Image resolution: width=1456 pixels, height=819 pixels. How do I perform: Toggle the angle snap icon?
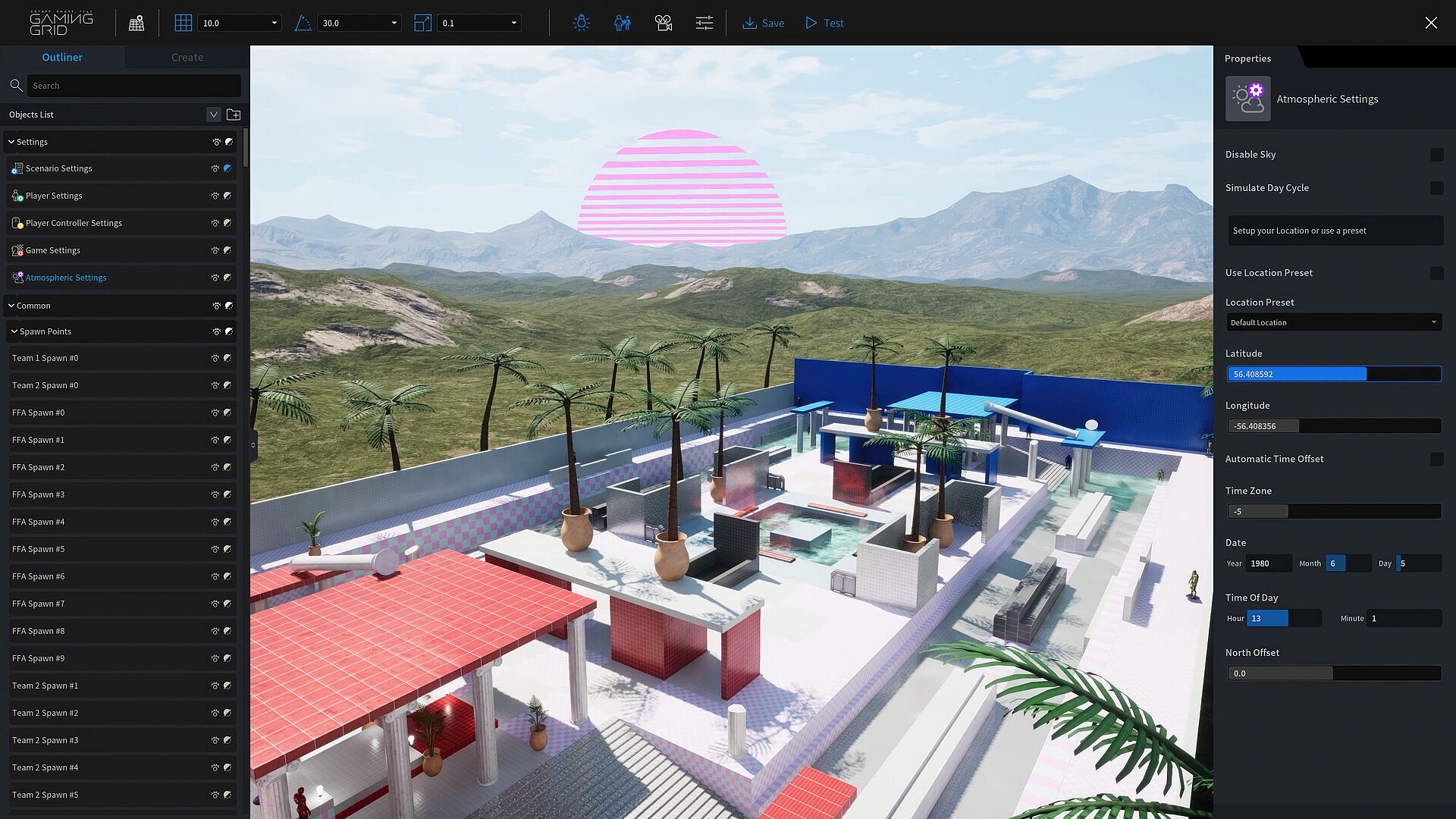point(303,23)
